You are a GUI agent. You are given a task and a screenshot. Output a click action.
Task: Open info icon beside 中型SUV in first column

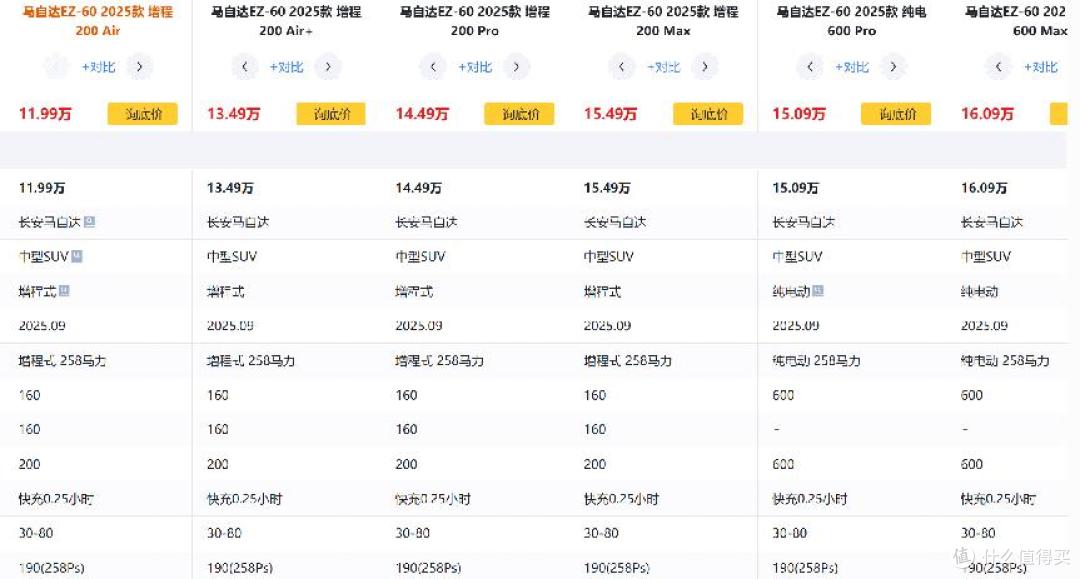pos(77,256)
